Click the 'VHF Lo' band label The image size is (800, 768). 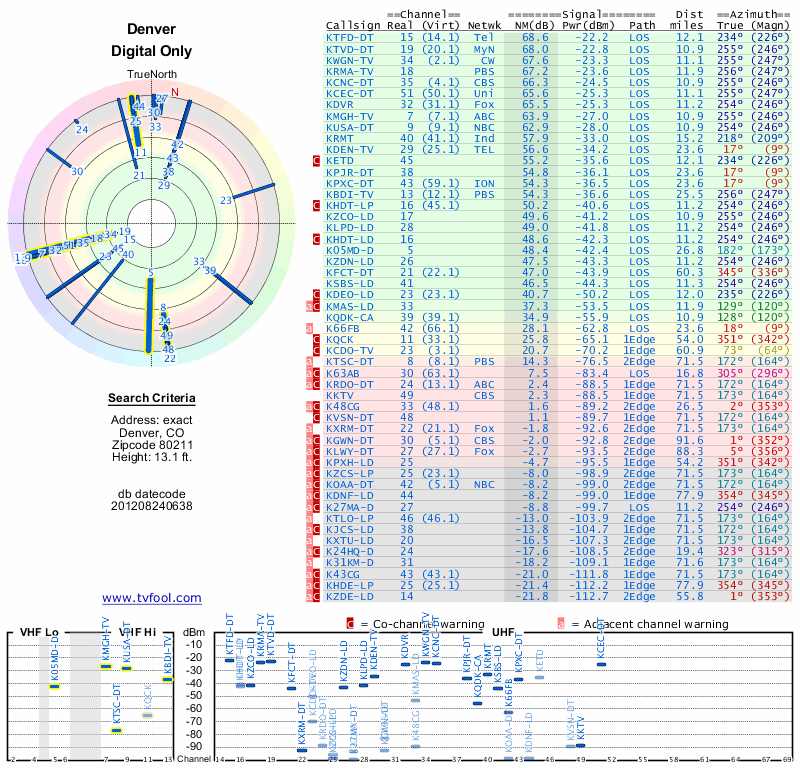click(39, 632)
